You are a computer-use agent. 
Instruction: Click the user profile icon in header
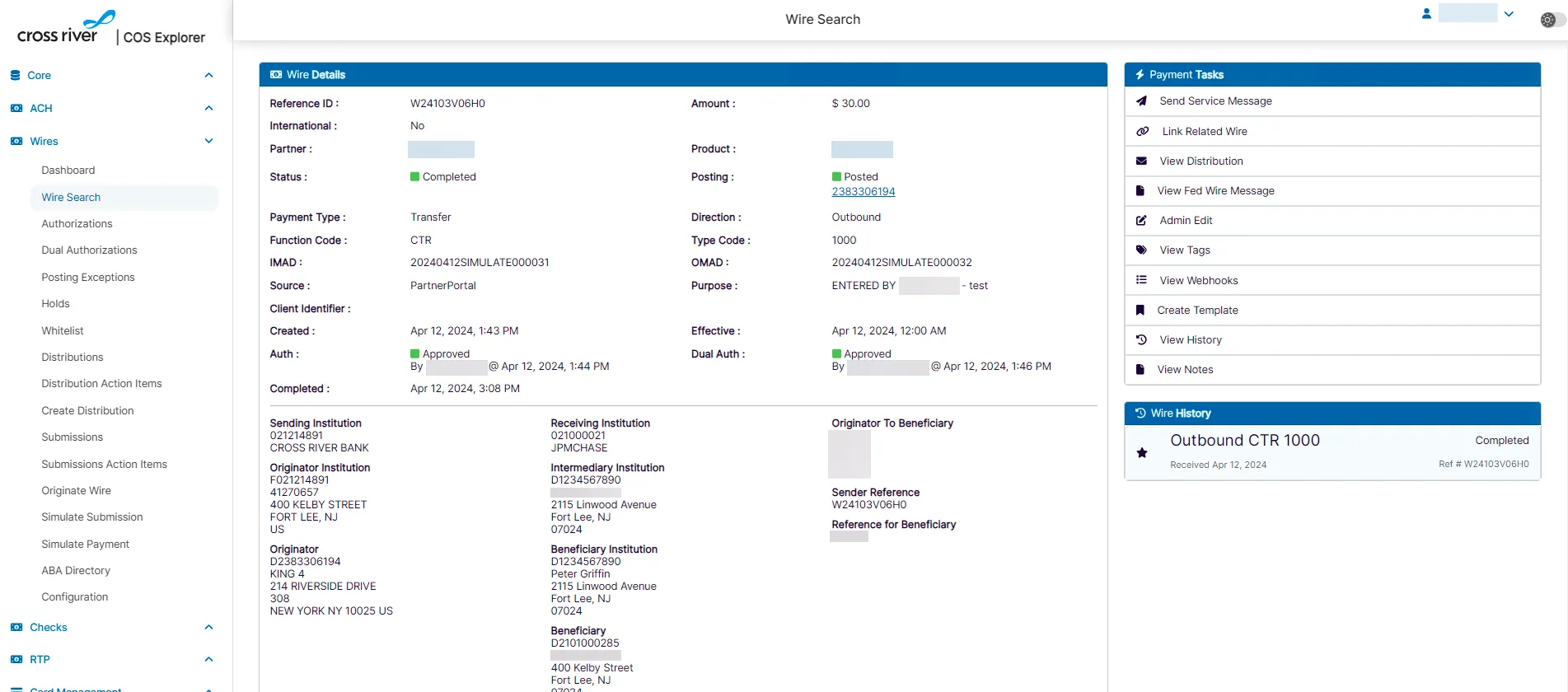coord(1426,13)
